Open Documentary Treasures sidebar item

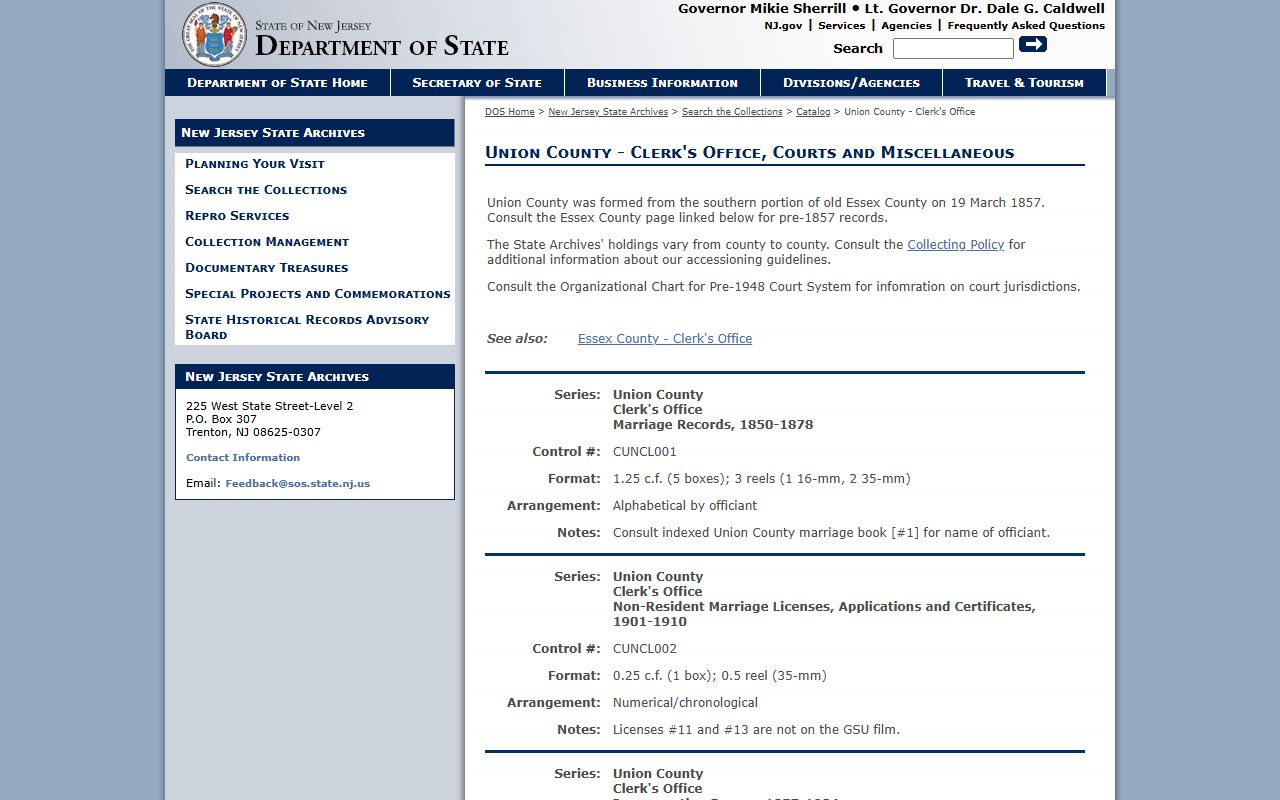tap(267, 268)
